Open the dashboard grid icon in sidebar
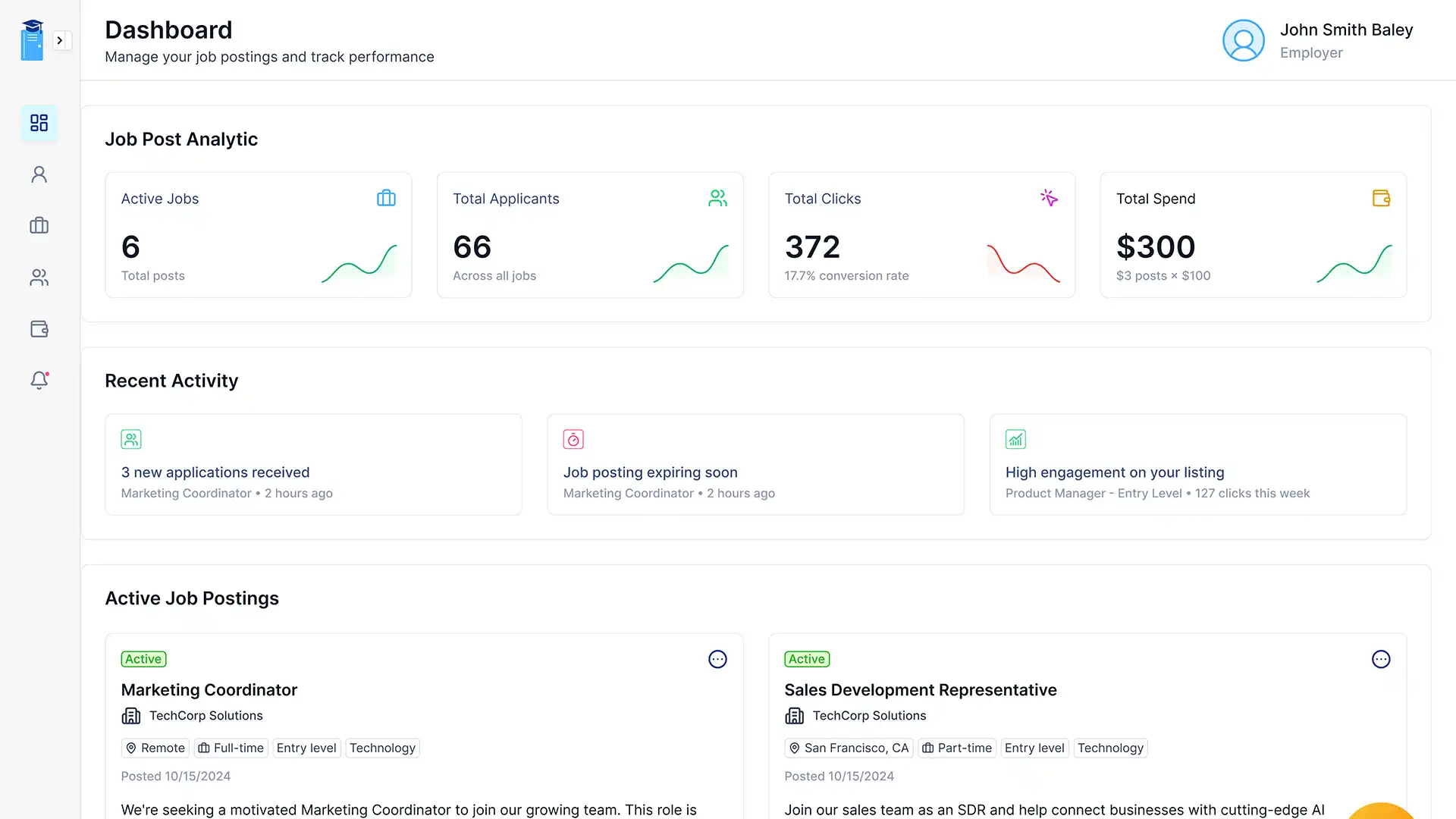 (x=39, y=123)
